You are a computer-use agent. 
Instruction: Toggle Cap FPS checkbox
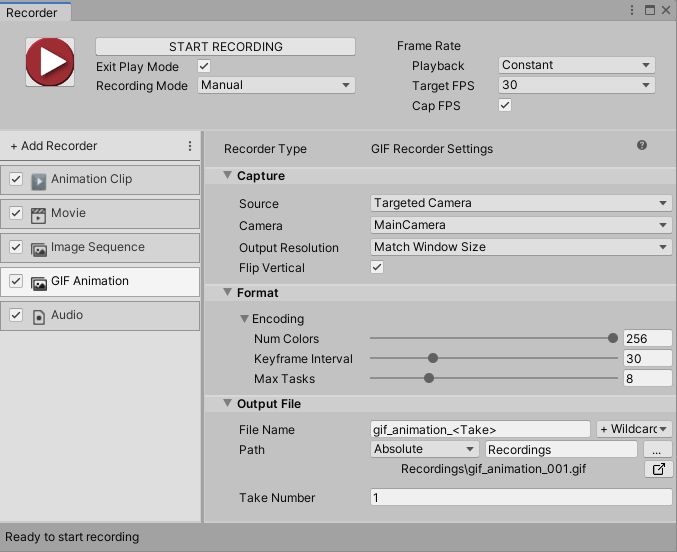(505, 105)
